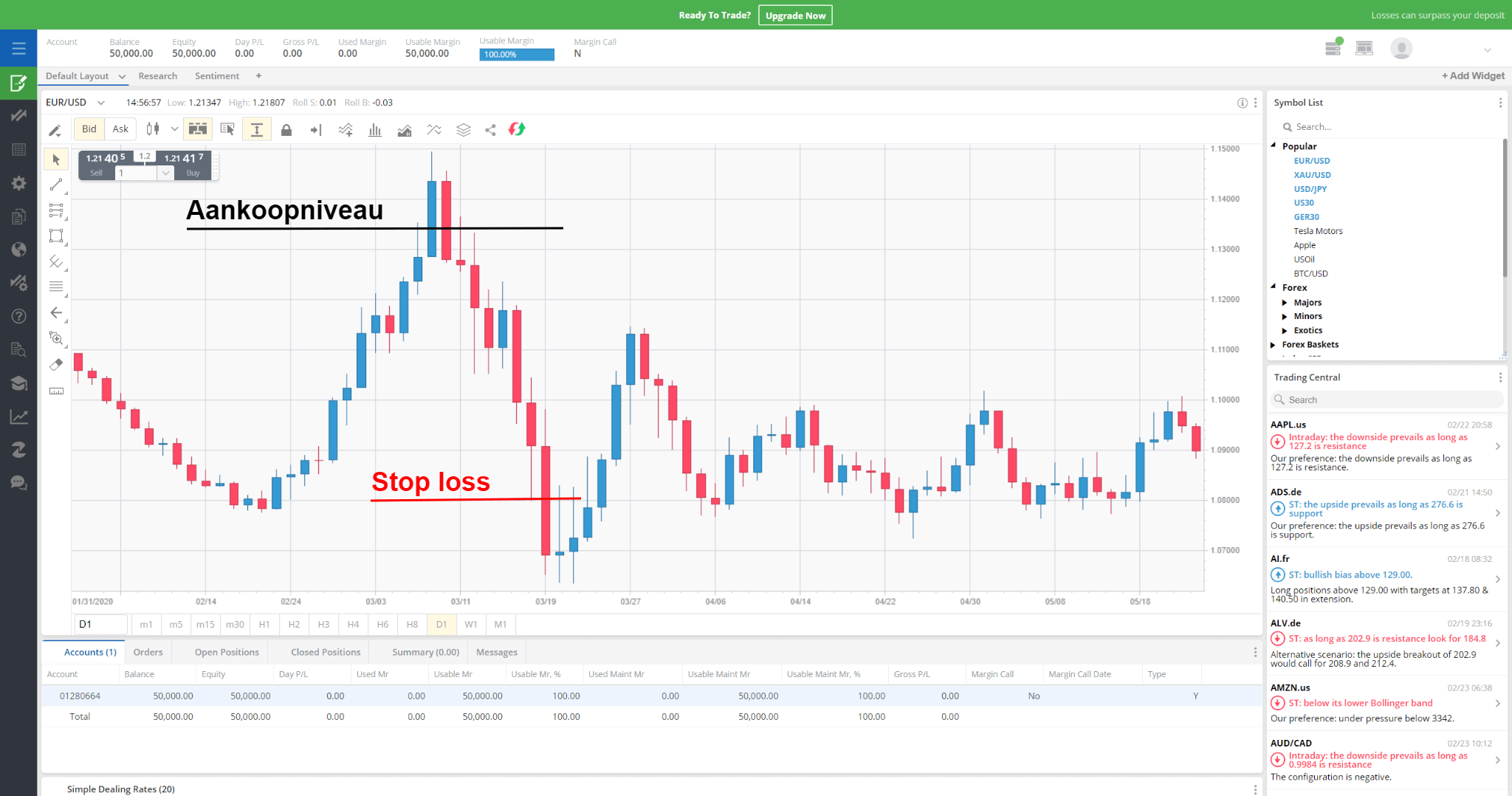The height and width of the screenshot is (796, 1512).
Task: Switch to the Closed Positions tab
Action: 325,652
